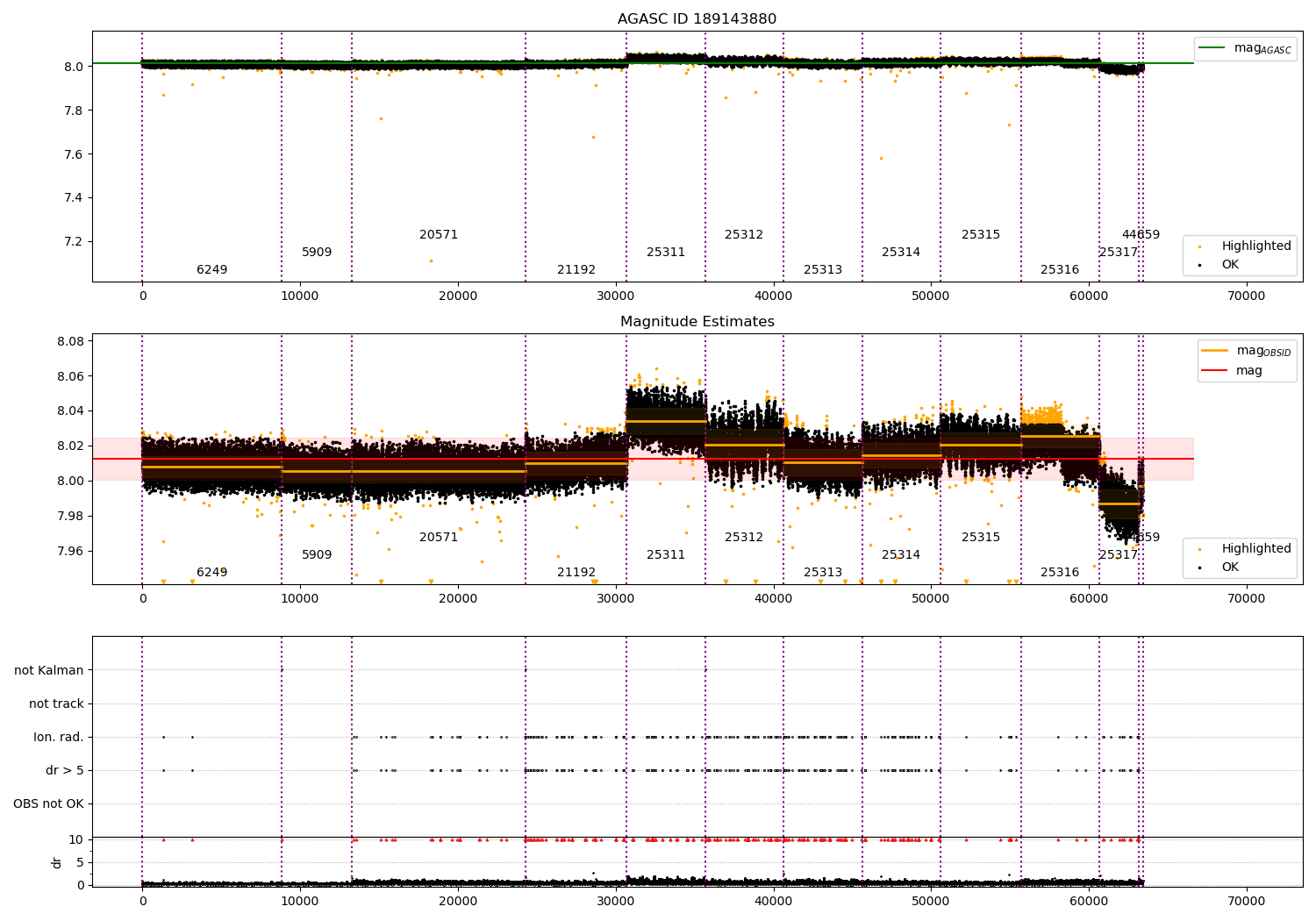This screenshot has height=921, width=1316.
Task: Click OBSID label 25314 in the top plot
Action: point(901,253)
